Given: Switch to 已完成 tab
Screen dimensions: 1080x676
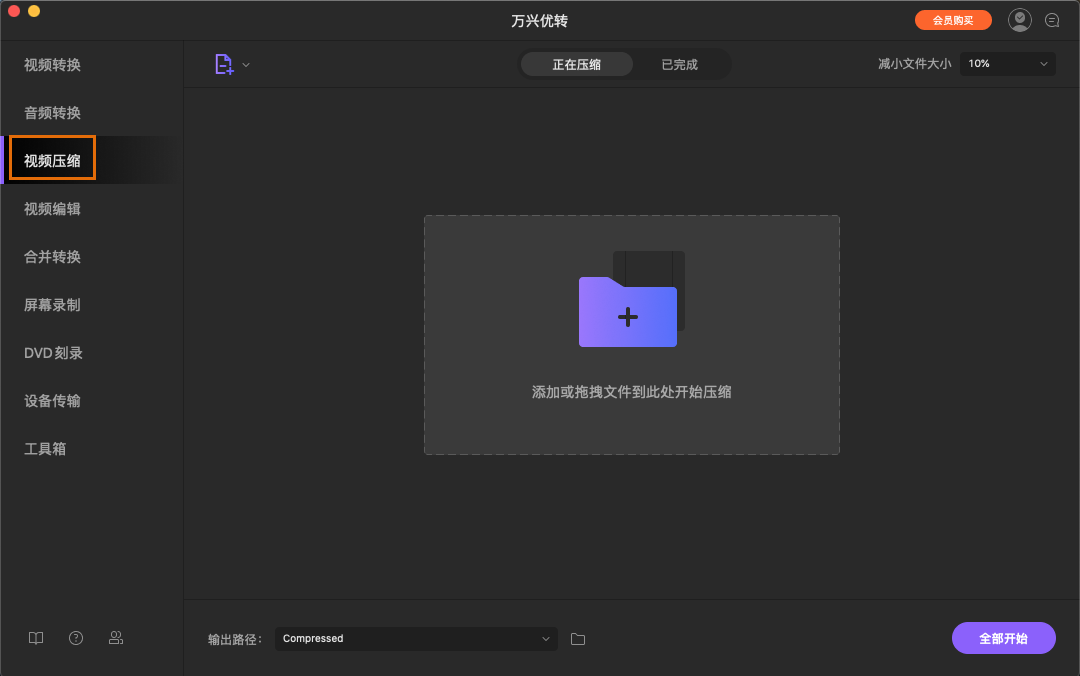Looking at the screenshot, I should [679, 63].
